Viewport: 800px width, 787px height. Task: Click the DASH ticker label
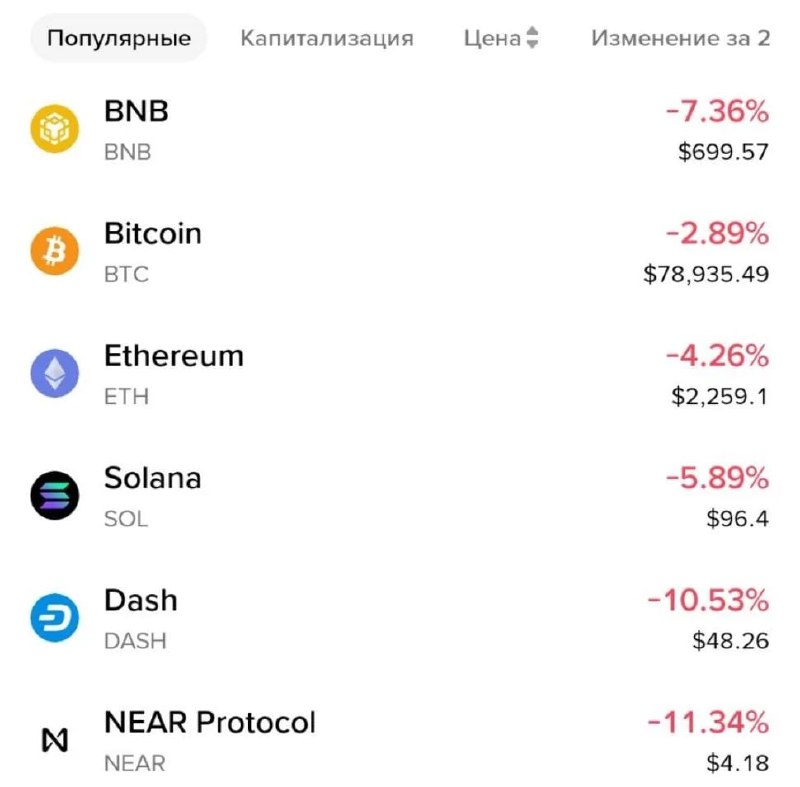135,641
